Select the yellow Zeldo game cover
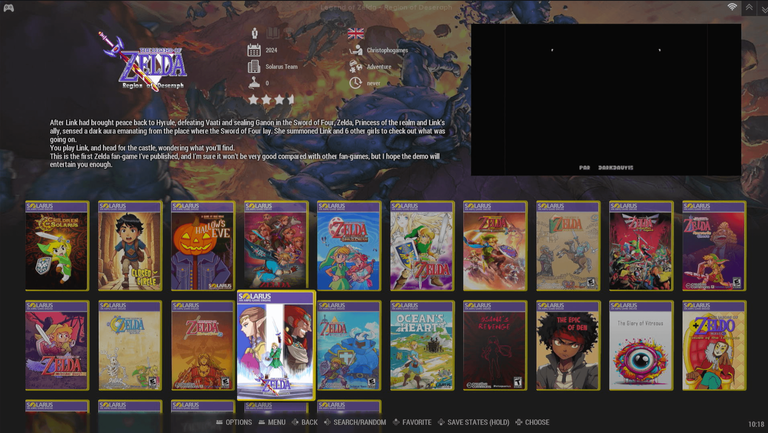This screenshot has width=768, height=433. (x=714, y=345)
